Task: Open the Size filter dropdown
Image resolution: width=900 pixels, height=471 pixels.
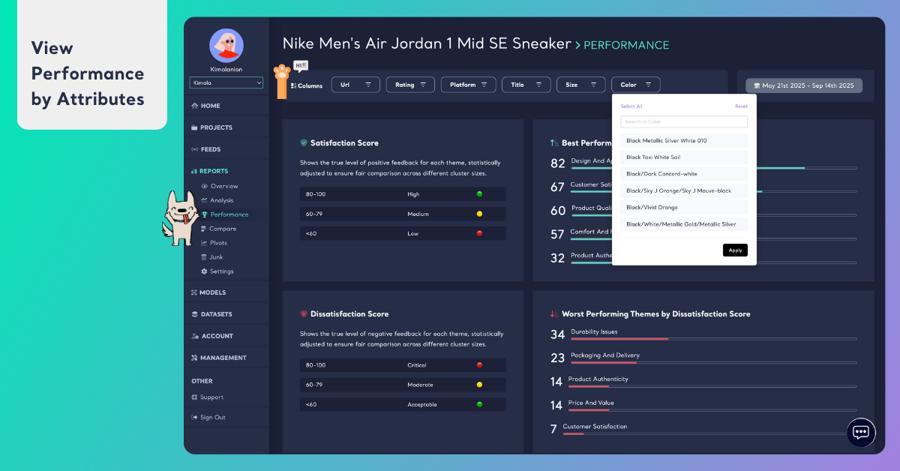Action: 580,85
